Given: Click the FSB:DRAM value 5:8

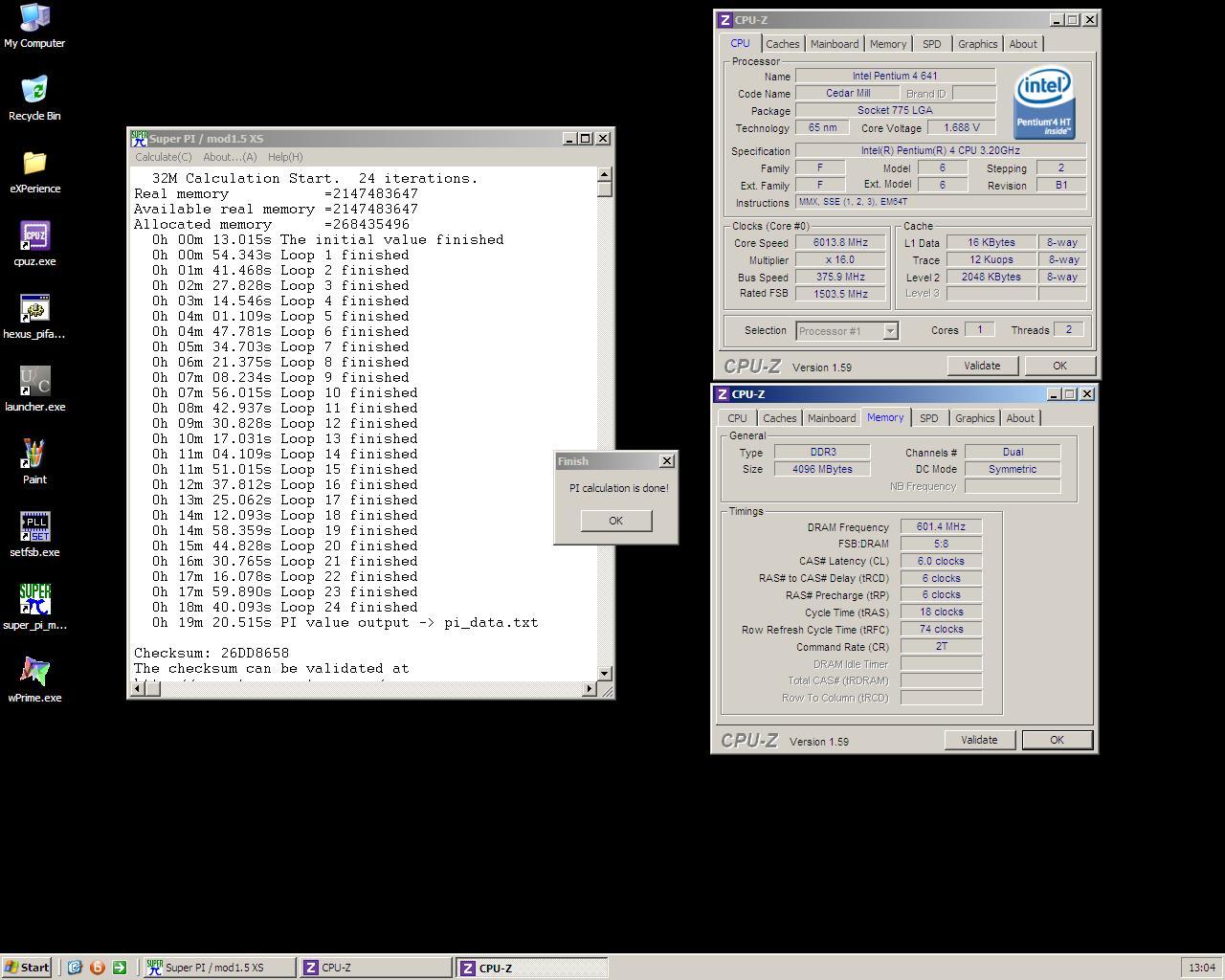Looking at the screenshot, I should [x=941, y=544].
